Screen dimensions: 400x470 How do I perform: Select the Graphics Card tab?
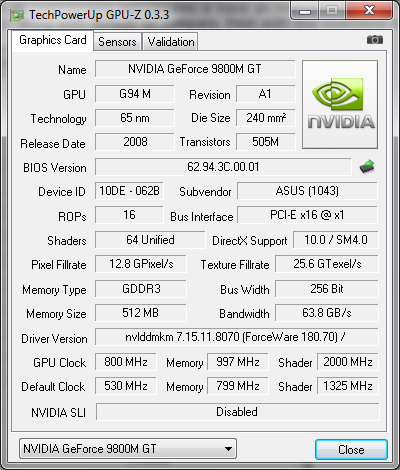(x=53, y=40)
